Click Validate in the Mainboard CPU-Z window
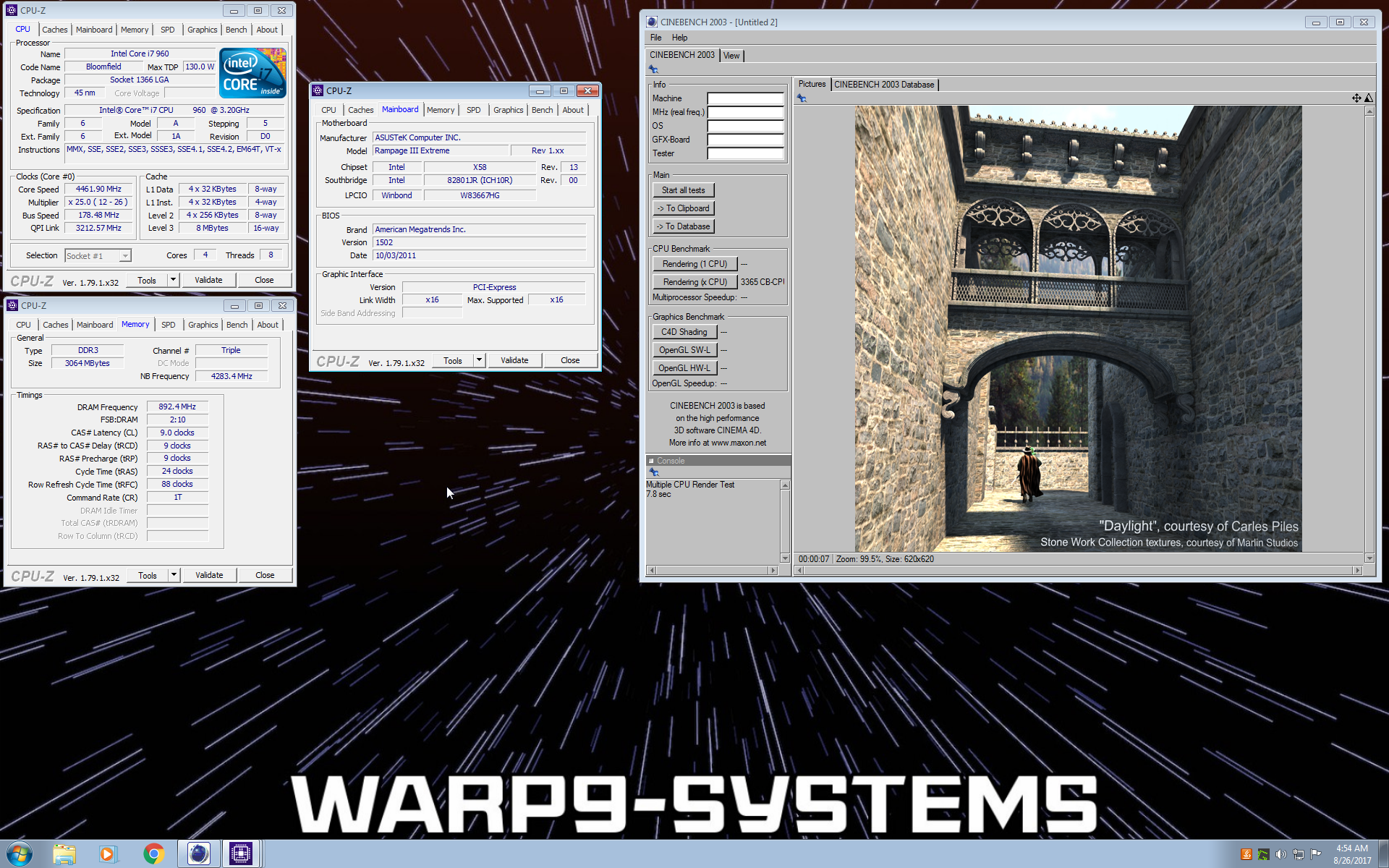Viewport: 1389px width, 868px height. [514, 360]
